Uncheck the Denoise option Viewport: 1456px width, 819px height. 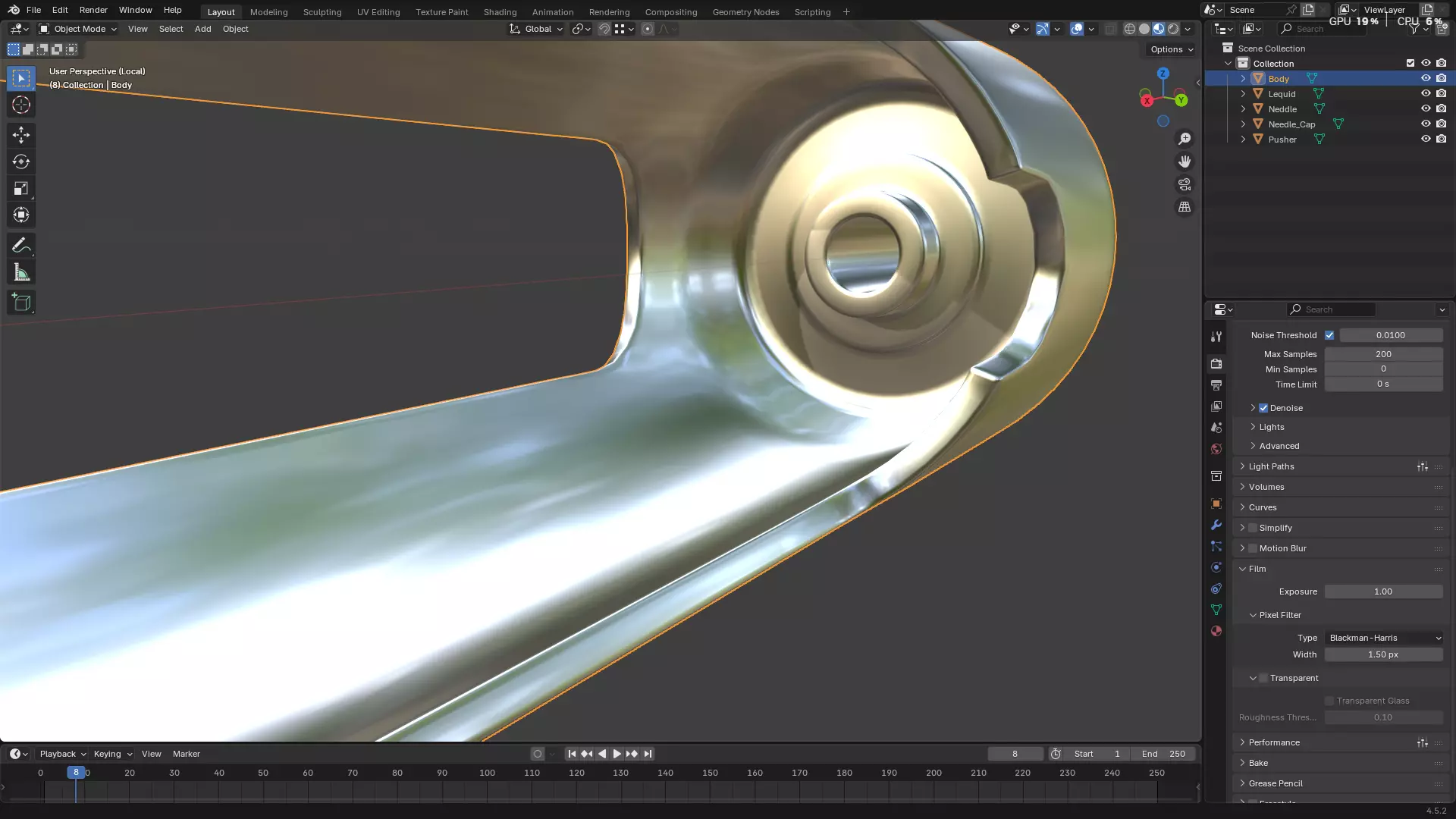(x=1263, y=408)
